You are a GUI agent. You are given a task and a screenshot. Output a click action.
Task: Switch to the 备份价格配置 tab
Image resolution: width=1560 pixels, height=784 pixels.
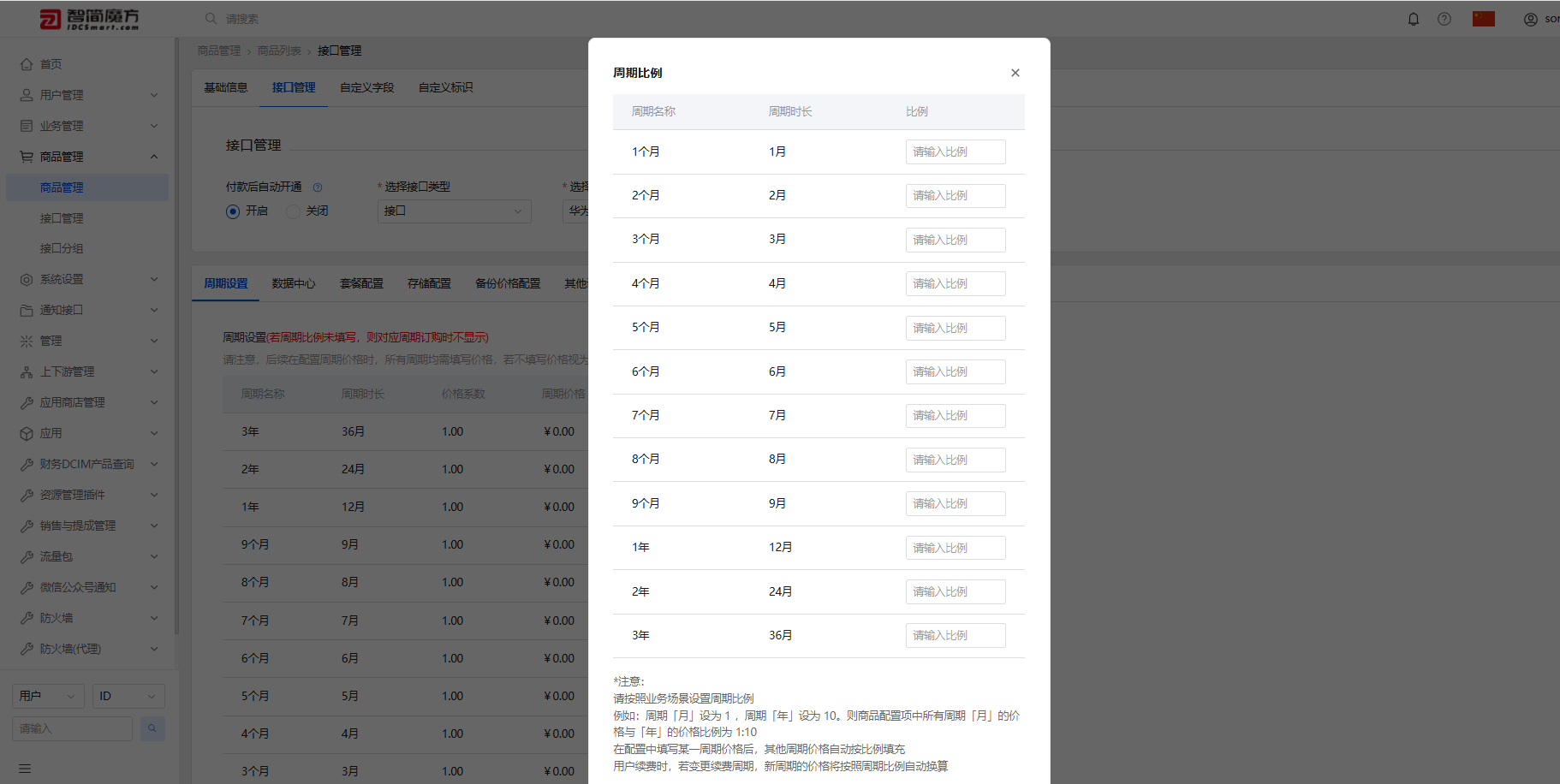tap(508, 283)
